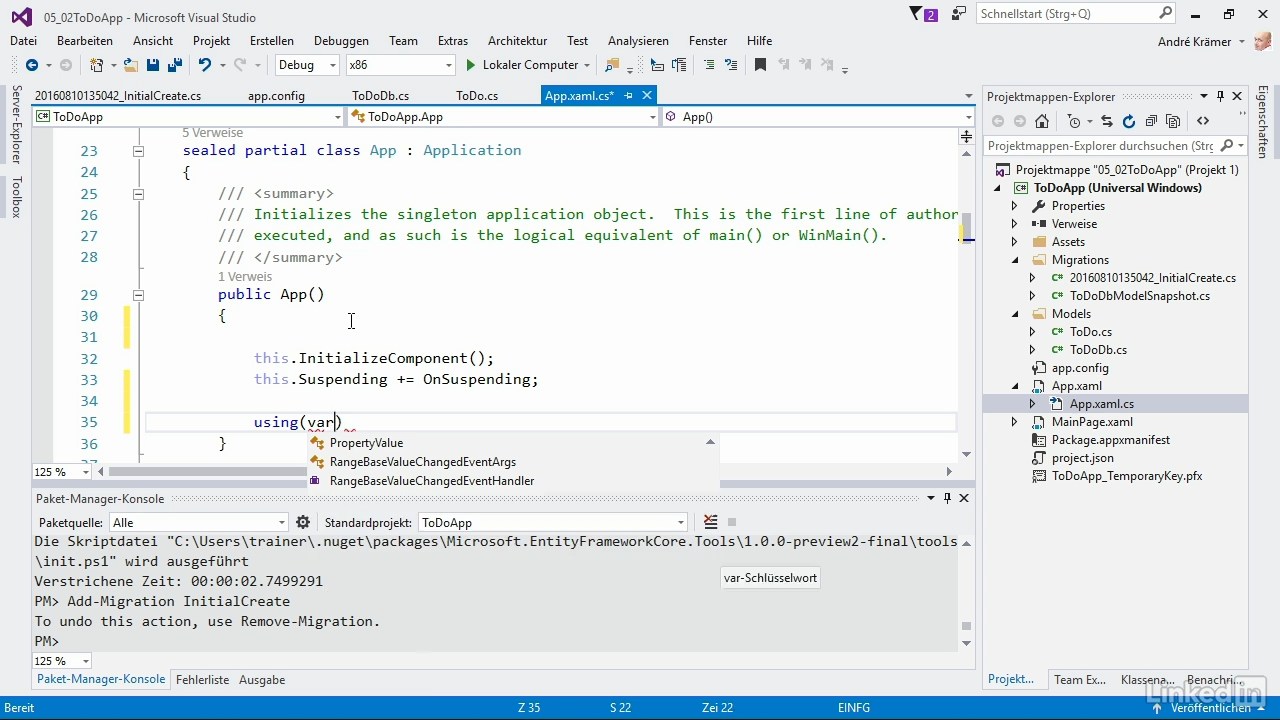Open the Debuggen menu
This screenshot has width=1280, height=720.
[x=341, y=41]
